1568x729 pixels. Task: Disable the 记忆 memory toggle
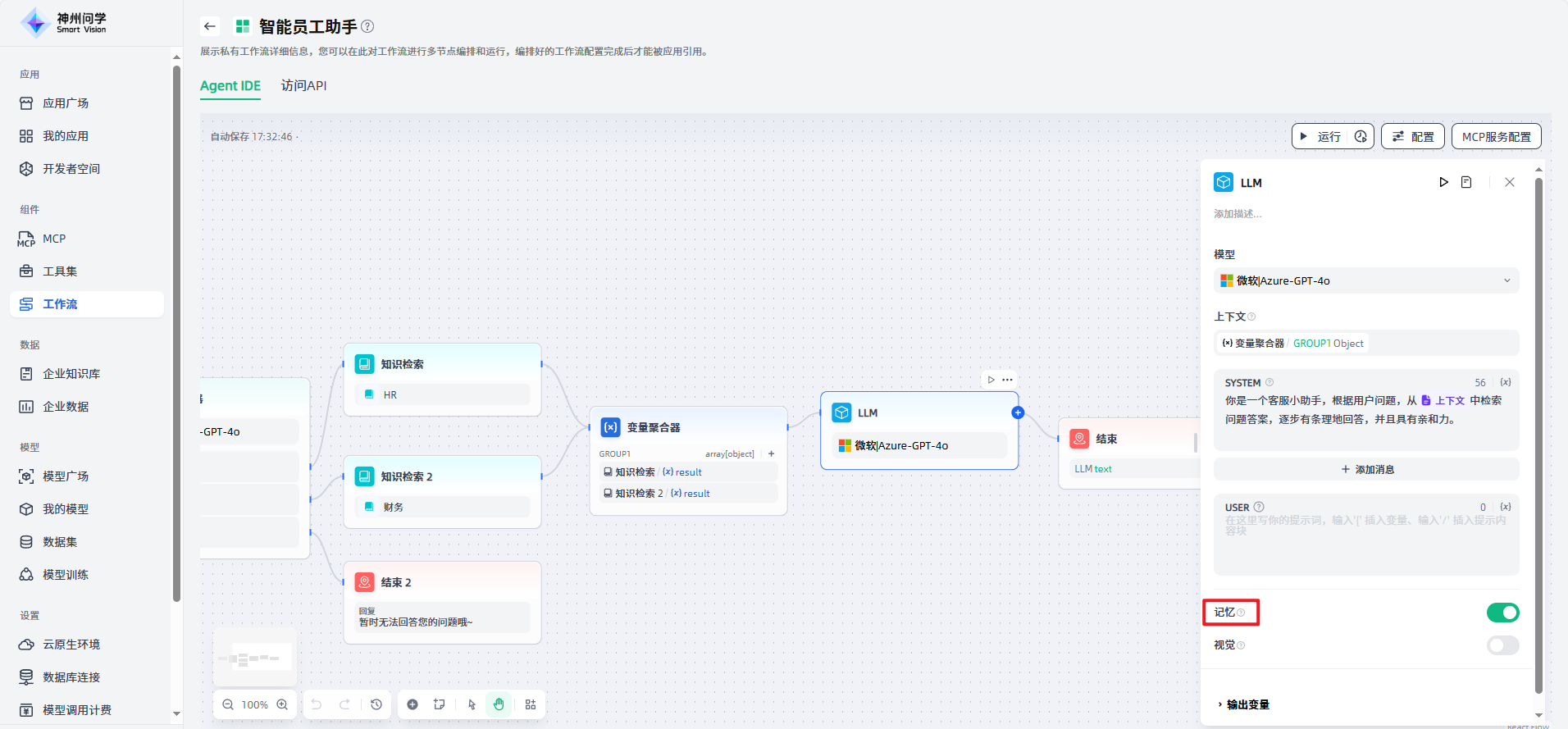click(x=1502, y=613)
